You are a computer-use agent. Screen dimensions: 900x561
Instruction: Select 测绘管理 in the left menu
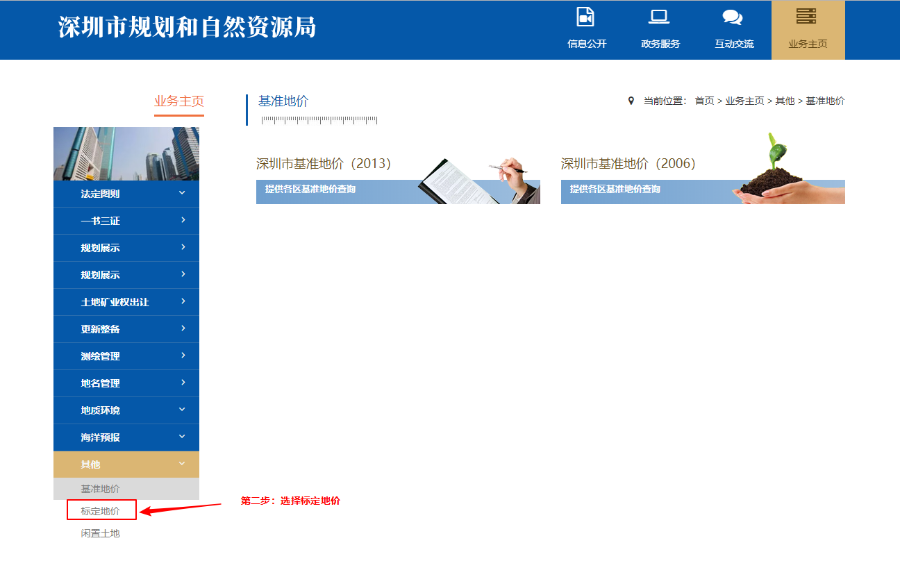coord(101,356)
